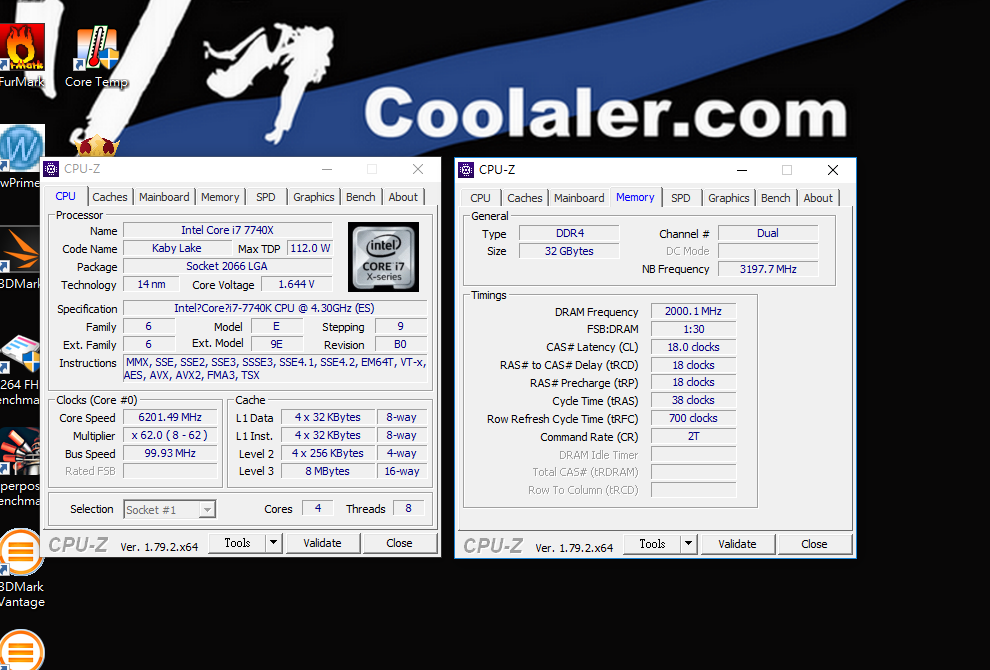Expand the Tools dropdown arrow in the Memory-tab window
The width and height of the screenshot is (990, 670).
pyautogui.click(x=688, y=544)
